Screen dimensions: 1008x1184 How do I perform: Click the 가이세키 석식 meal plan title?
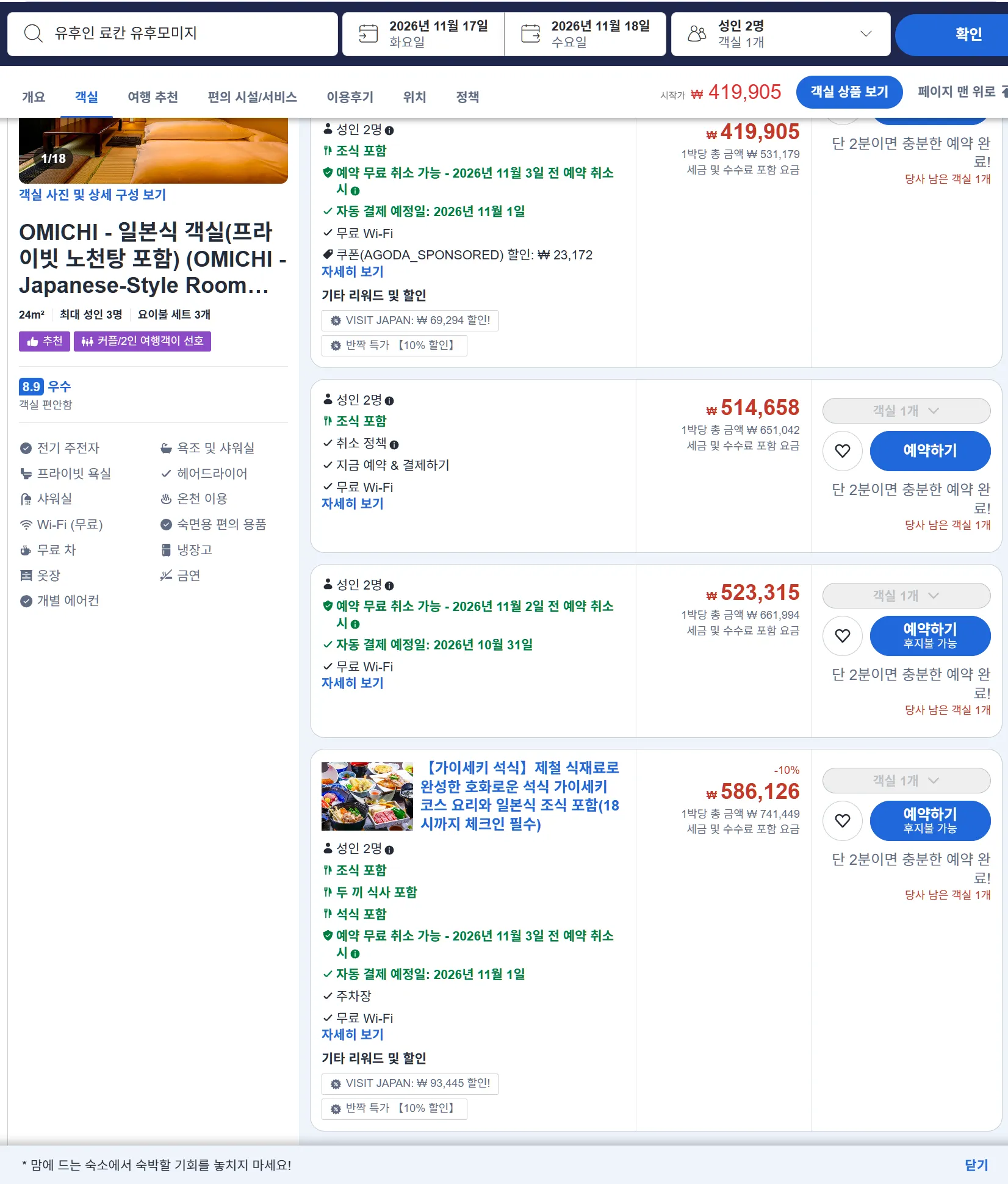pos(520,796)
